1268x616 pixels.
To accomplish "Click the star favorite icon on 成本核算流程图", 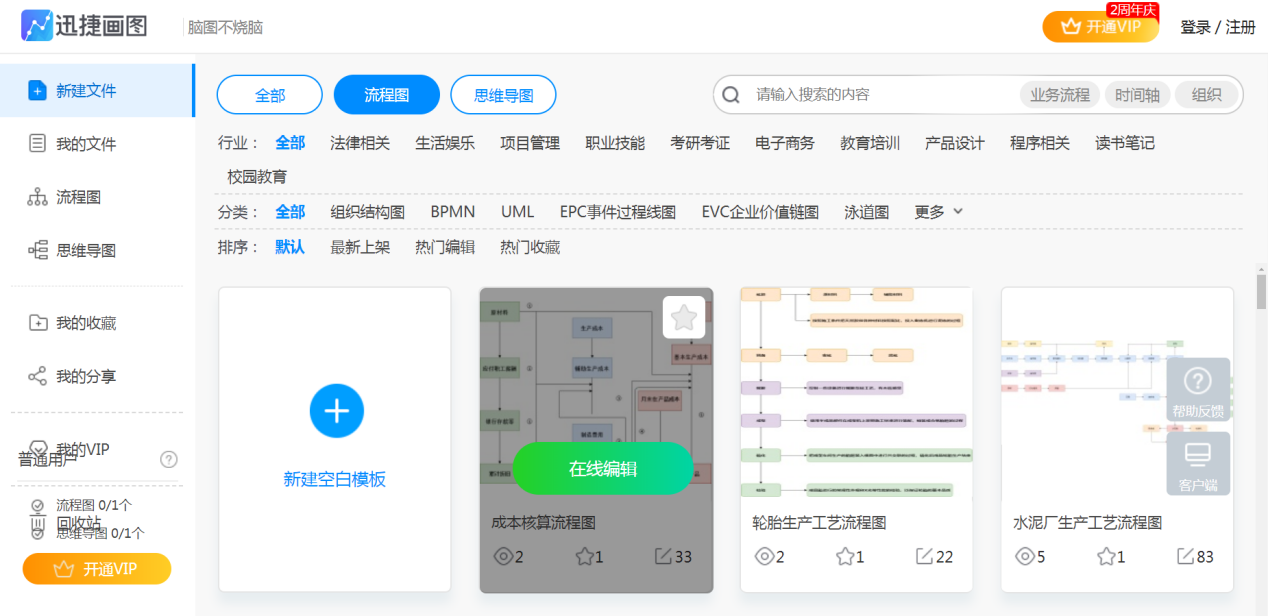I will click(684, 318).
